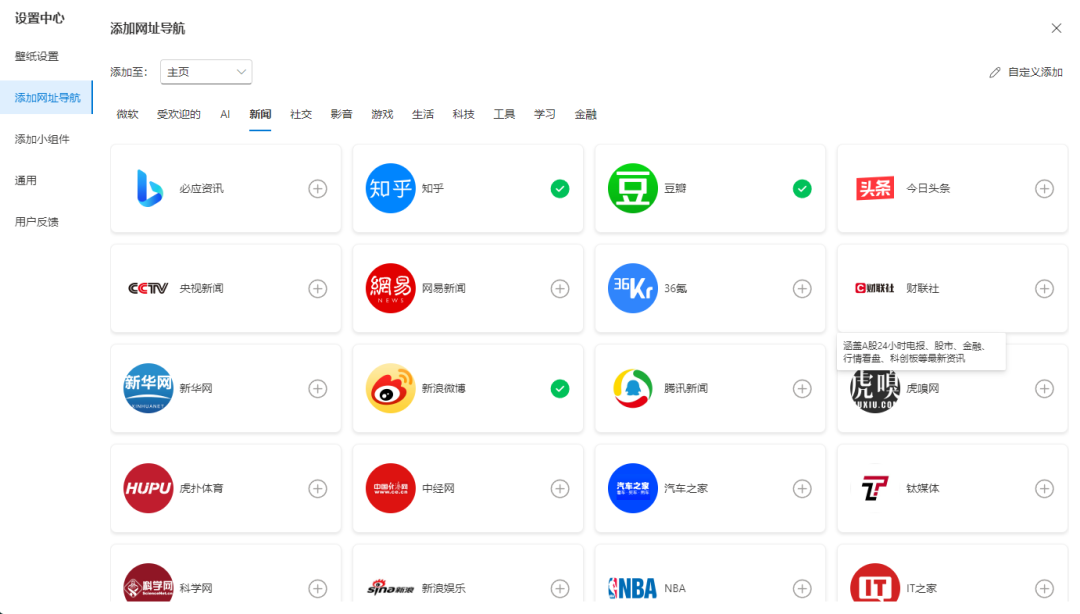Switch to the 科技 category tab

tap(464, 114)
